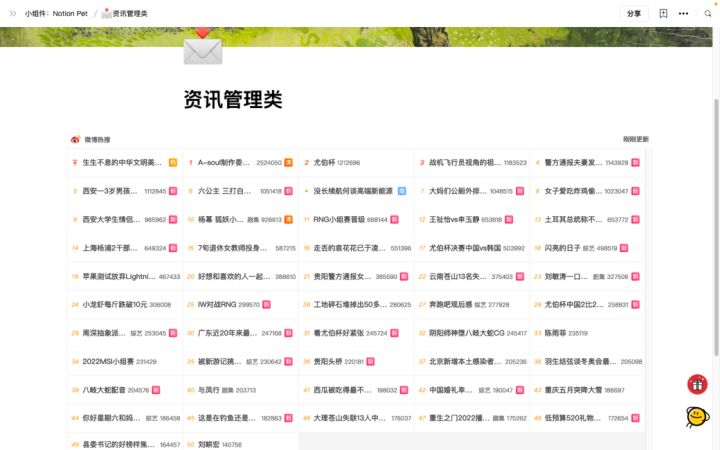Screen dimensions: 720x450
Task: Open the IW对战RNG topic
Action: pyautogui.click(x=218, y=304)
